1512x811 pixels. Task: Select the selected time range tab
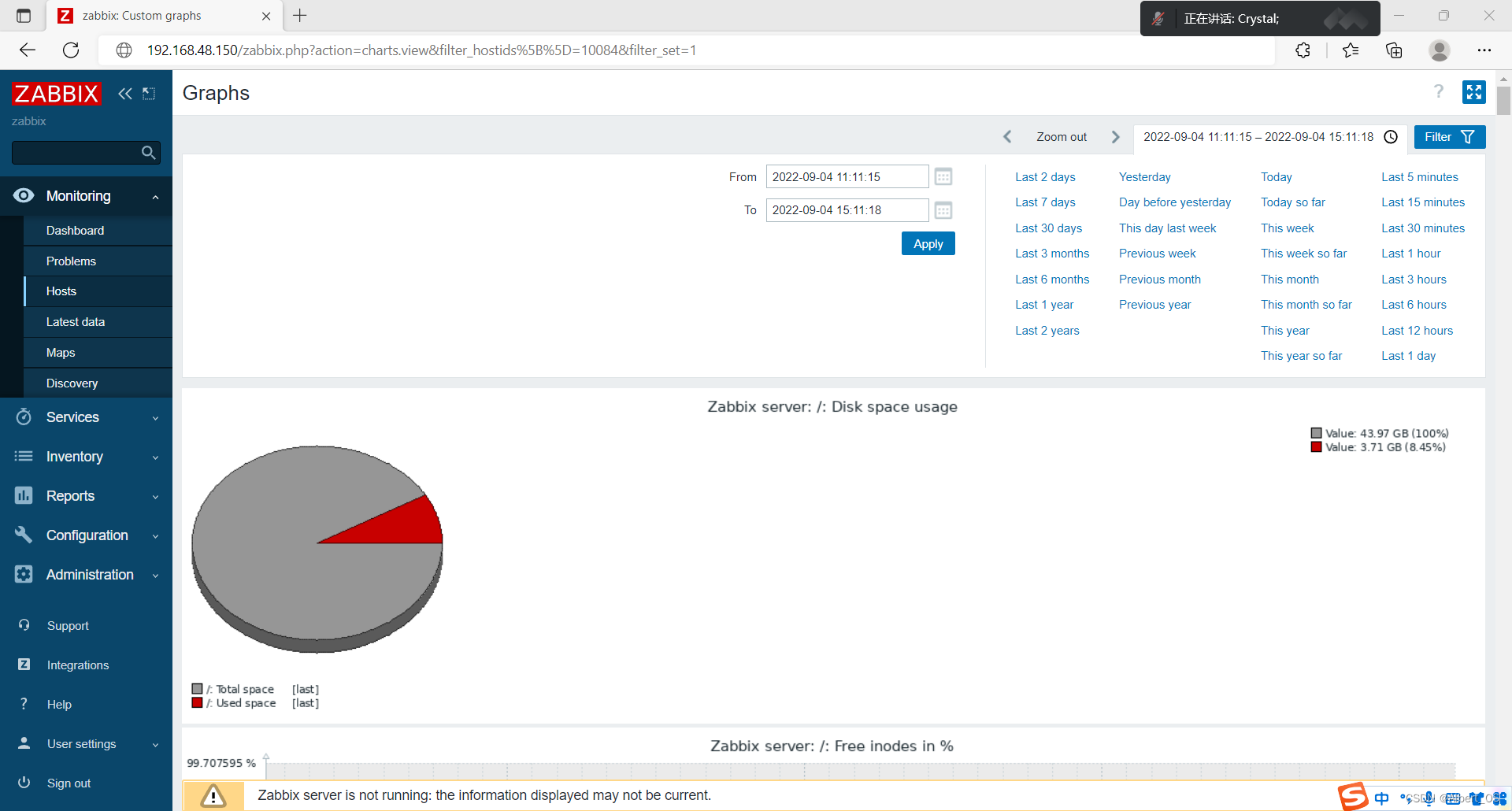[1269, 137]
